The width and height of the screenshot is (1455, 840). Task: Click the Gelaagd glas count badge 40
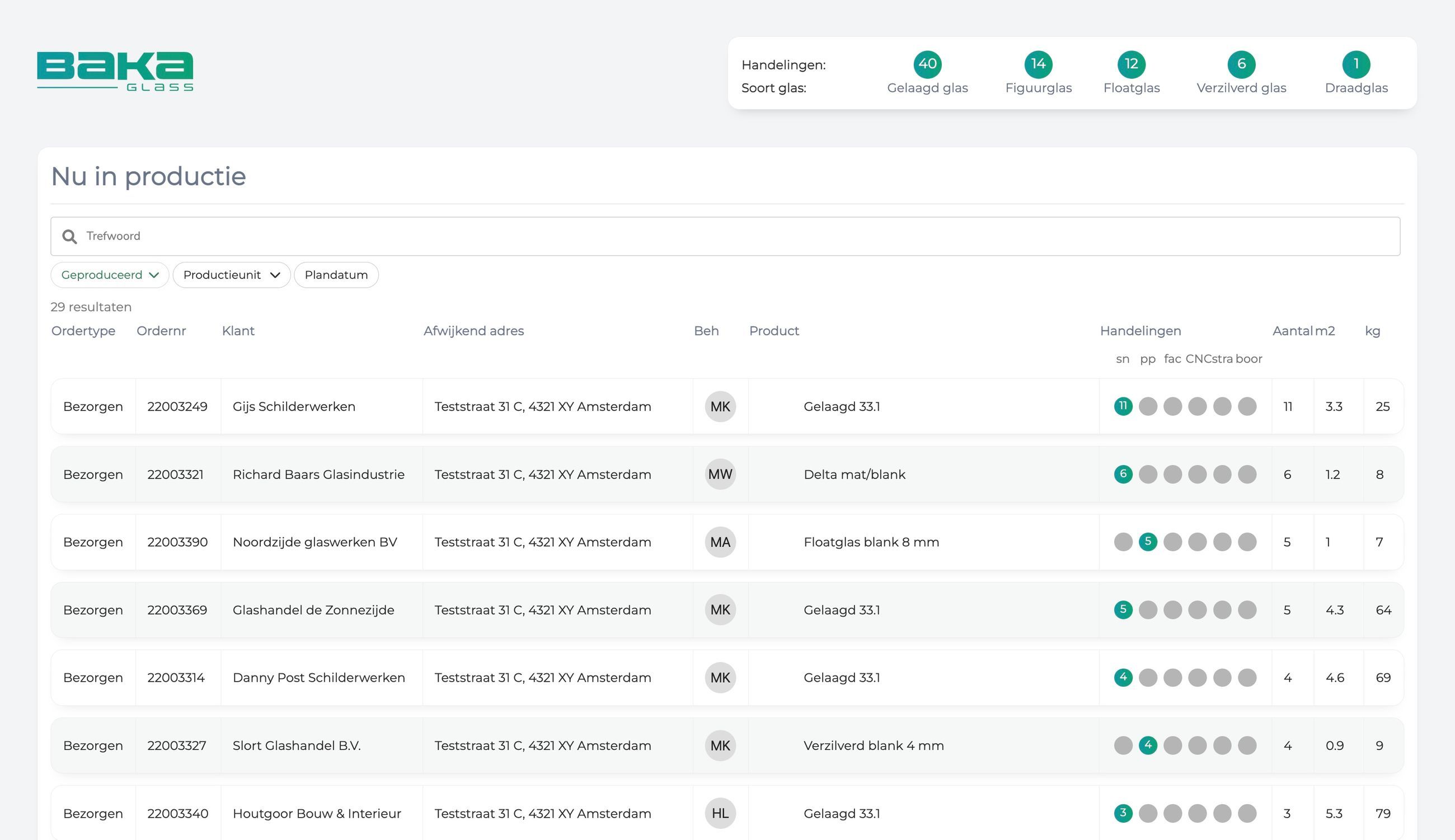[x=927, y=64]
